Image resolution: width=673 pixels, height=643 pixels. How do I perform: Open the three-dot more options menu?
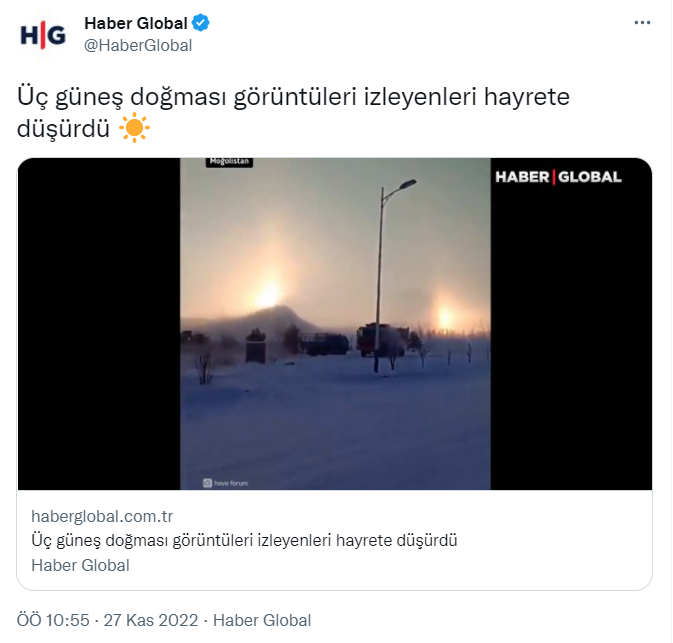(x=642, y=23)
